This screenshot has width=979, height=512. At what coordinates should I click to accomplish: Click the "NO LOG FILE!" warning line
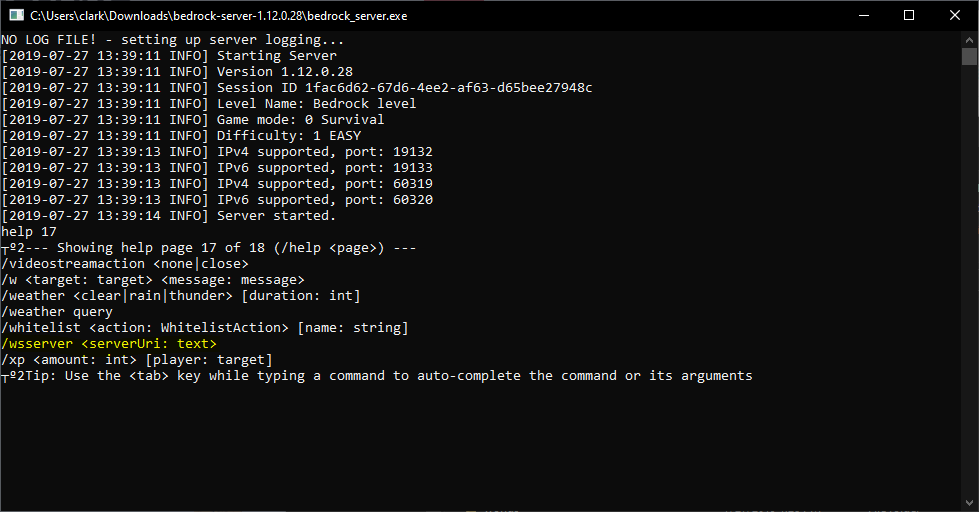(172, 40)
